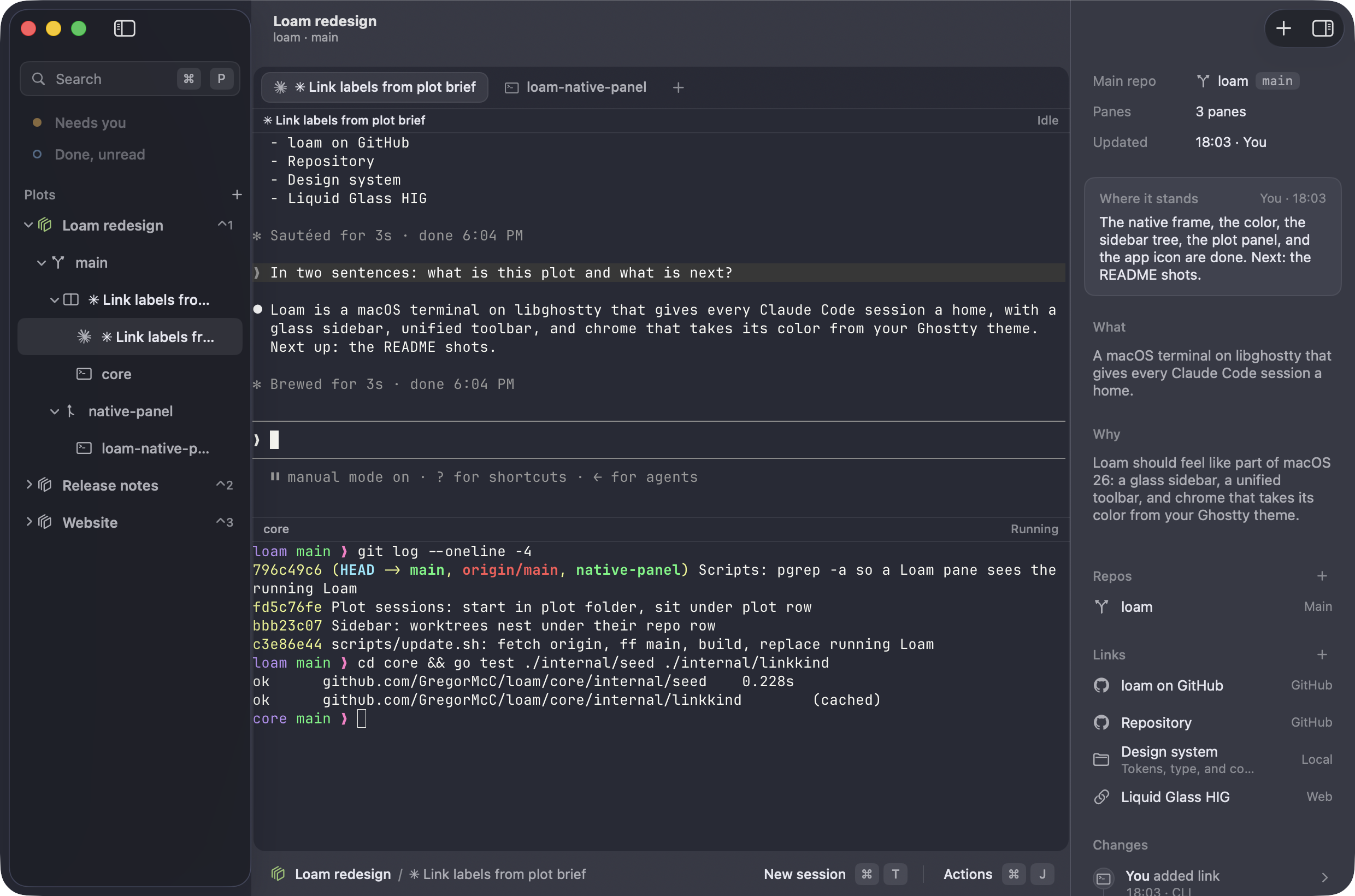Click the Release notes cube icon
This screenshot has width=1355, height=896.
45,485
